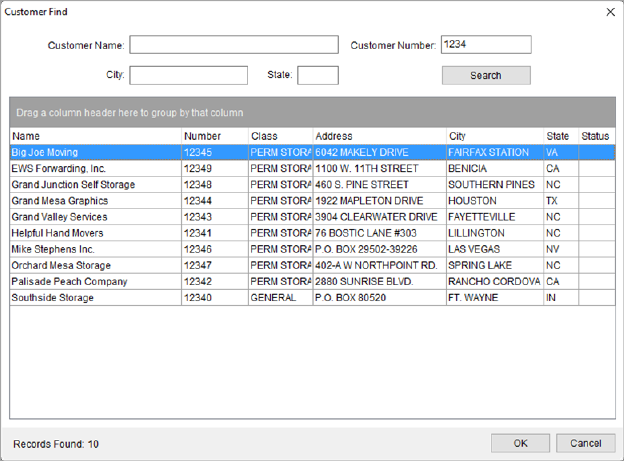Click the Search button

(486, 75)
